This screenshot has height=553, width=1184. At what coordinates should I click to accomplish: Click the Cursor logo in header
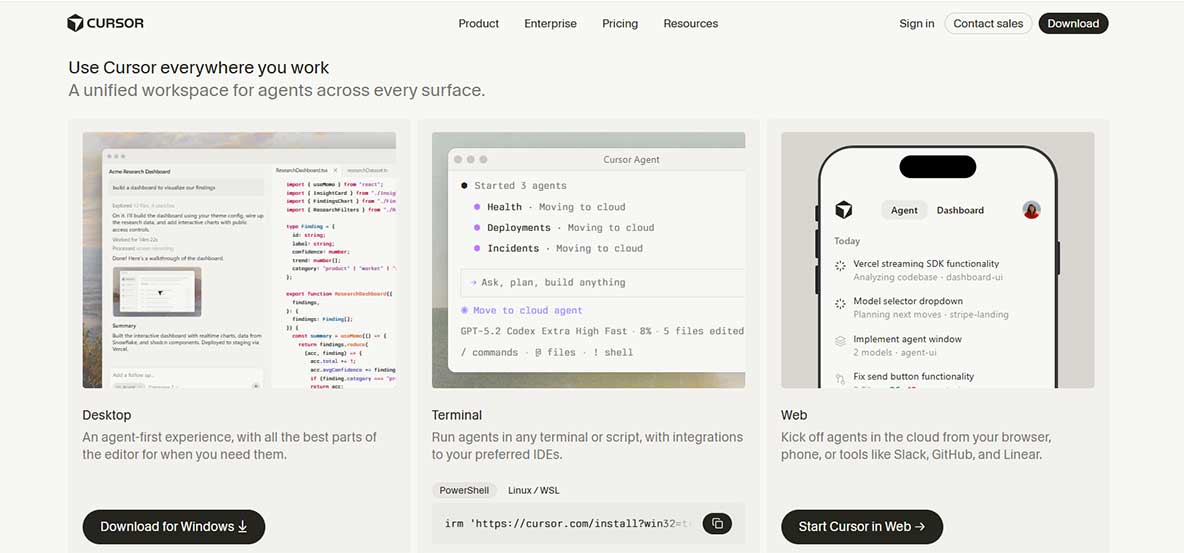[105, 23]
